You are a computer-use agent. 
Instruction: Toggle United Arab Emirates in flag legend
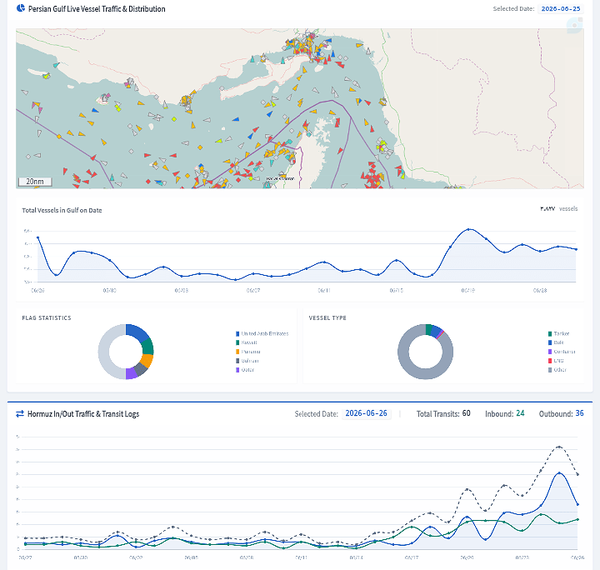point(262,334)
